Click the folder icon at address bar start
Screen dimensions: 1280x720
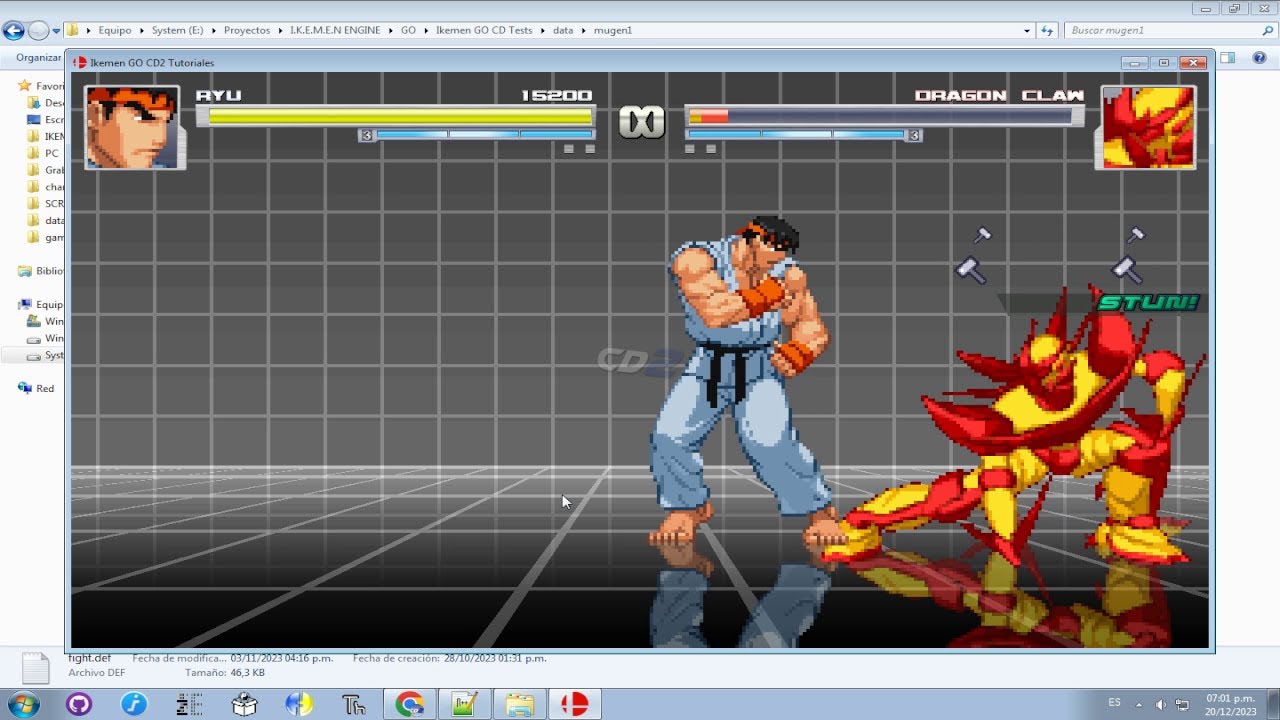pos(73,30)
